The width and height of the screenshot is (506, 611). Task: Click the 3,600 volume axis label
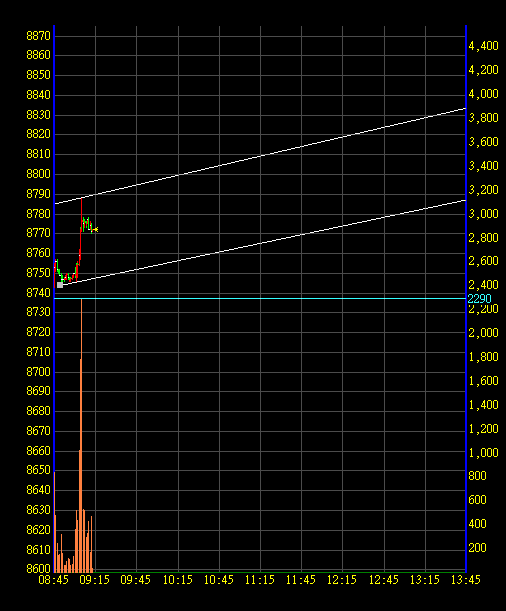[483, 142]
